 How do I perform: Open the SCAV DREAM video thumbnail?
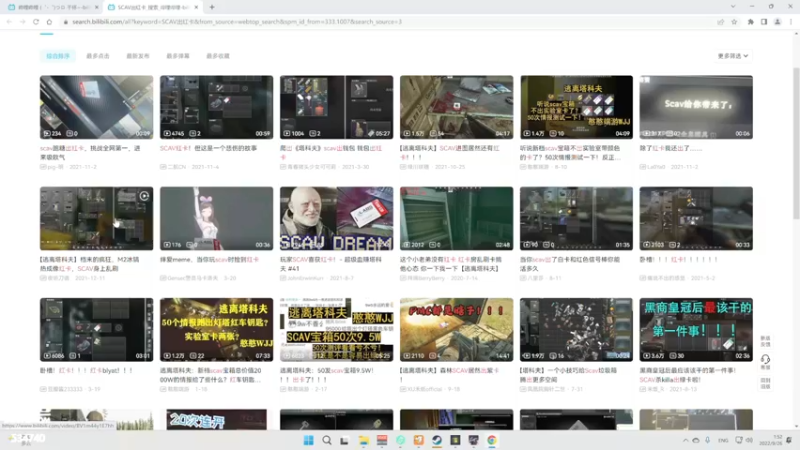[x=336, y=218]
